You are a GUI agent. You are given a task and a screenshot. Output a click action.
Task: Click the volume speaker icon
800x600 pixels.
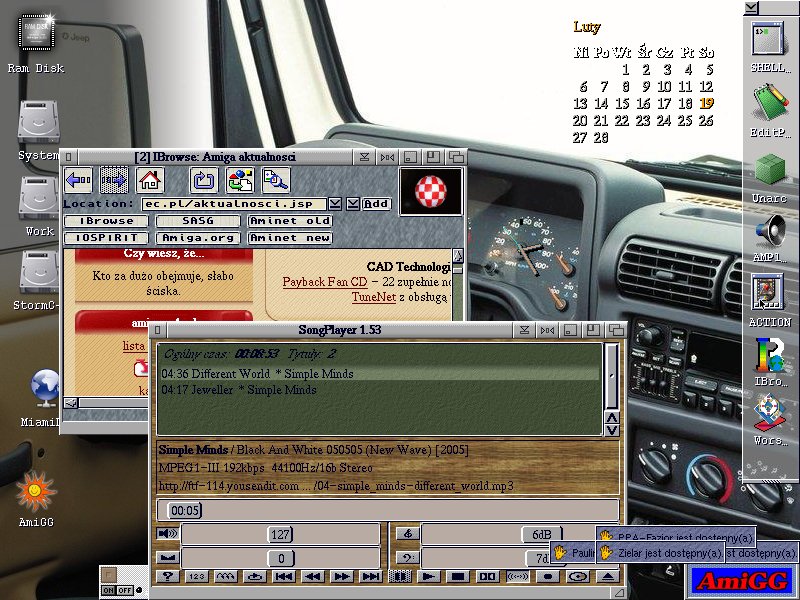click(x=167, y=534)
